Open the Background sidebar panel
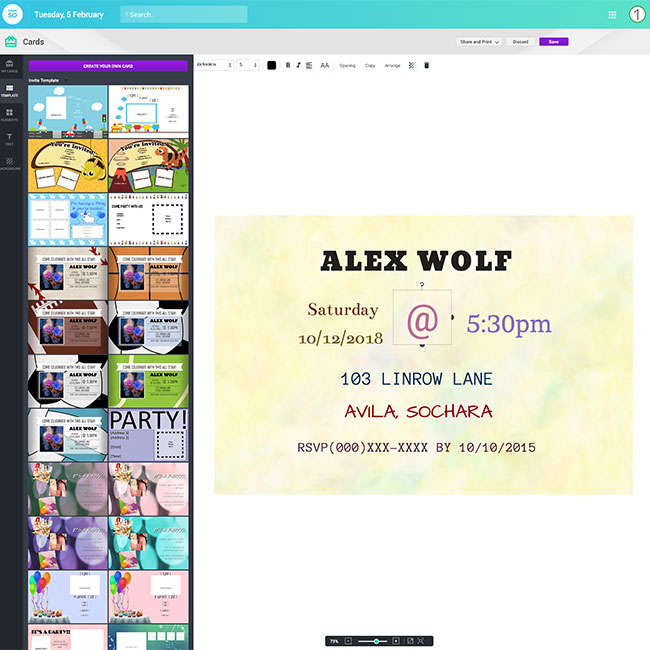The image size is (650, 650). 9,162
